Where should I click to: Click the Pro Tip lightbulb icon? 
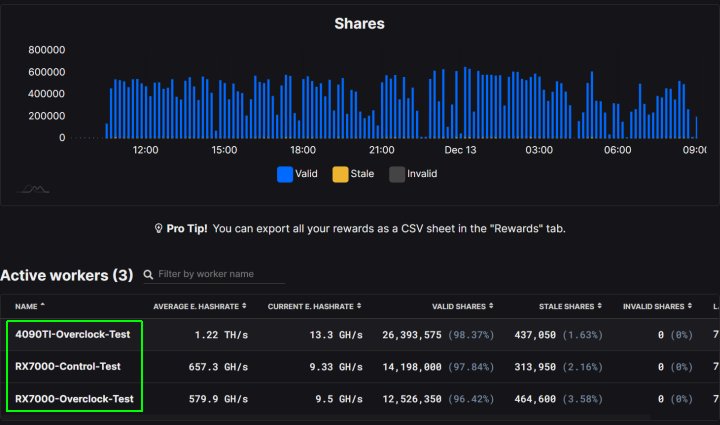(x=158, y=229)
